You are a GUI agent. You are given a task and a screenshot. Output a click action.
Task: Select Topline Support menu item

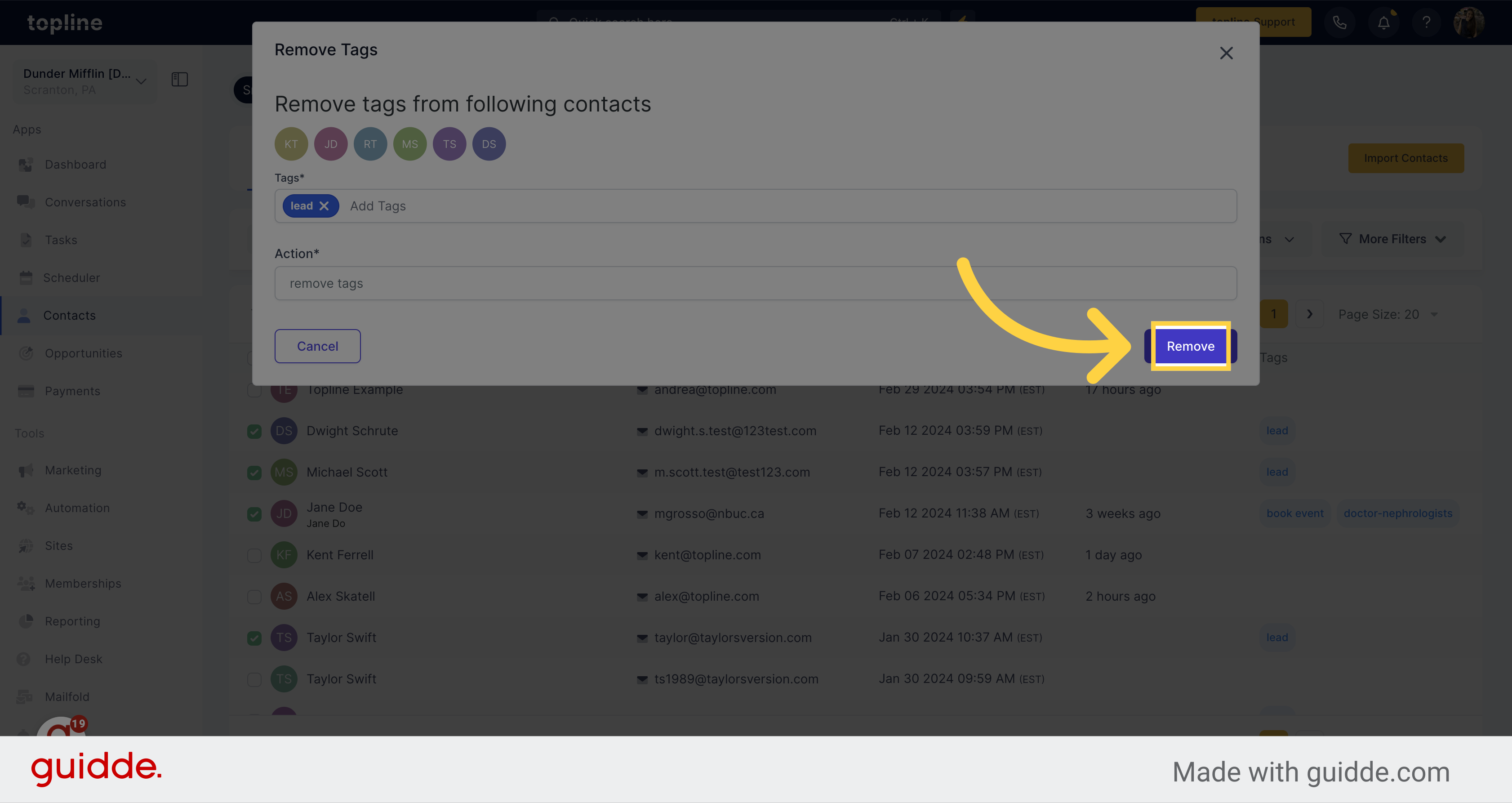pyautogui.click(x=1254, y=21)
